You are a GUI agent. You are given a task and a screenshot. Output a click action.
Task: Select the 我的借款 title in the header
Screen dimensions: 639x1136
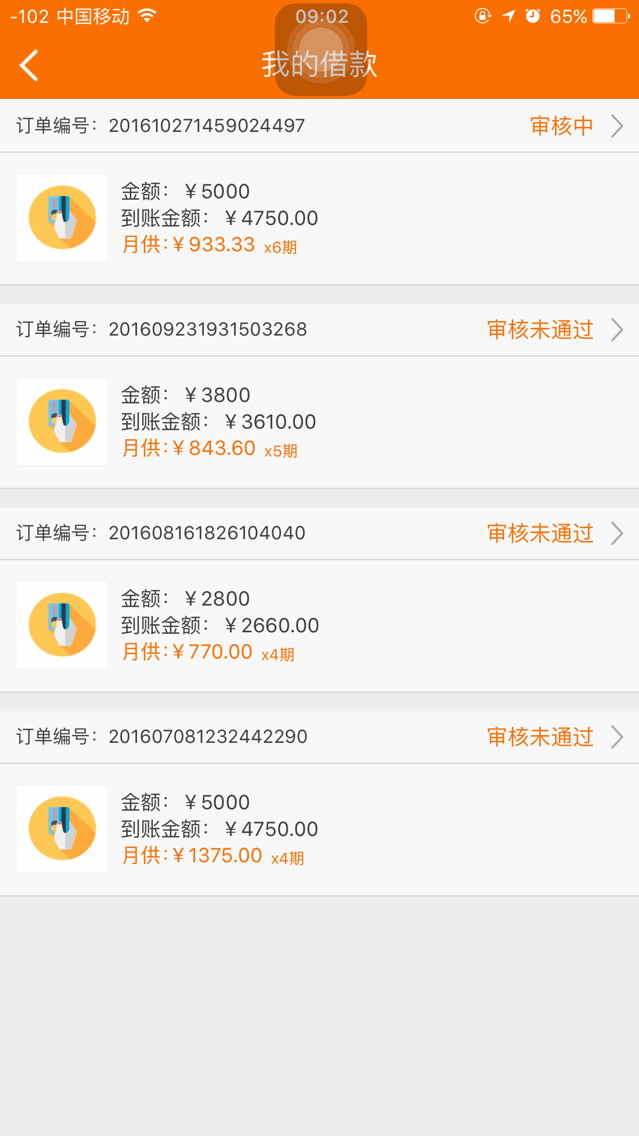pyautogui.click(x=319, y=63)
